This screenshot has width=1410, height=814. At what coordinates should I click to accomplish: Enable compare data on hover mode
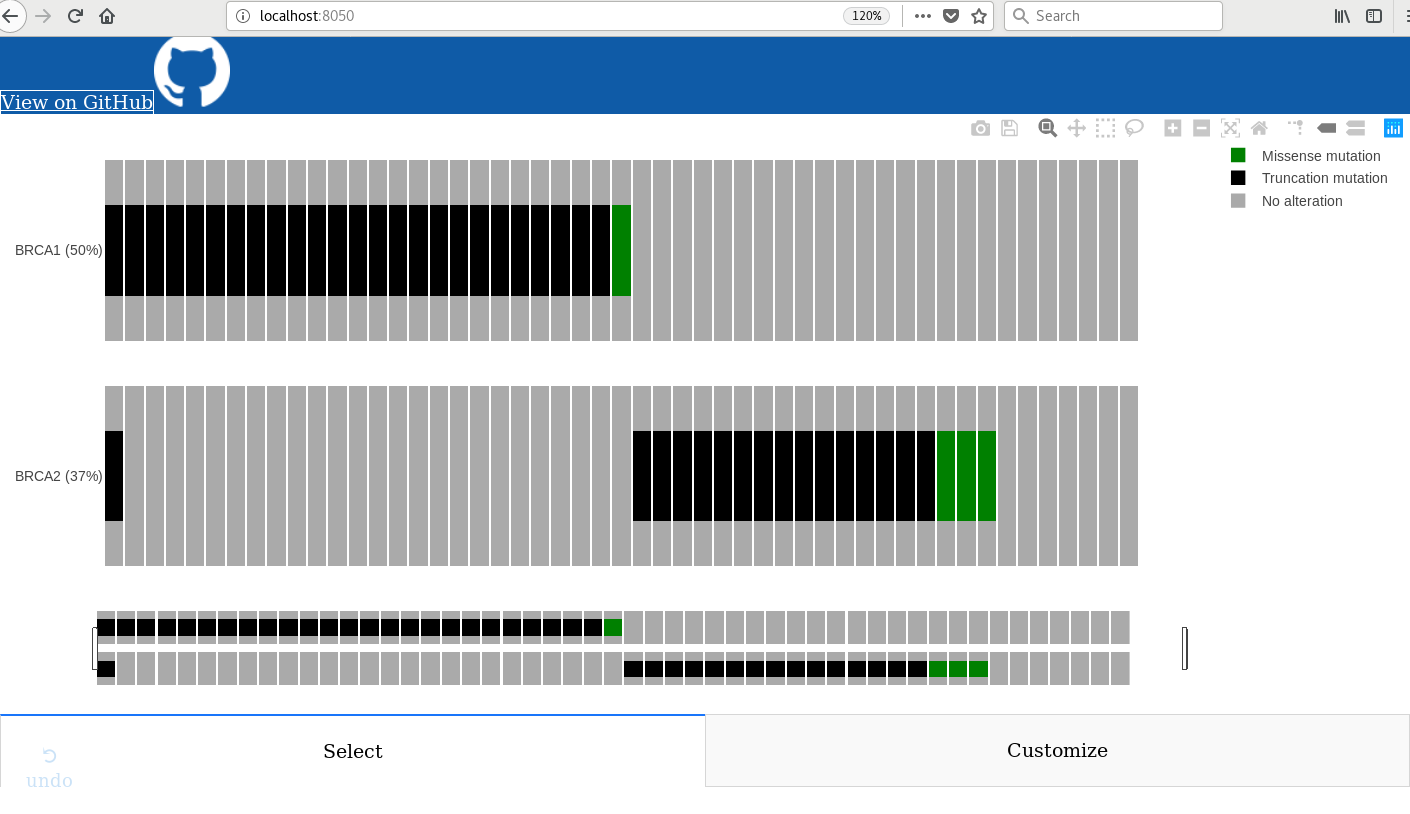point(1355,127)
